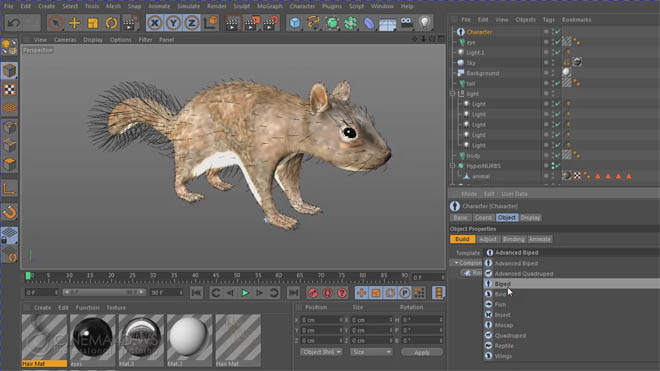Viewport: 660px width, 371px height.
Task: Select the Hair Mat material thumbnail
Action: [44, 341]
